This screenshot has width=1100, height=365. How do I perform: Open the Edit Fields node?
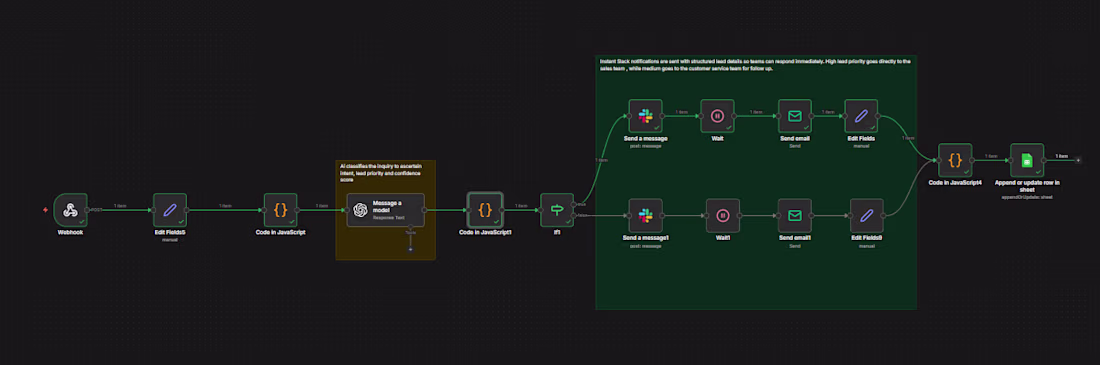click(x=861, y=116)
